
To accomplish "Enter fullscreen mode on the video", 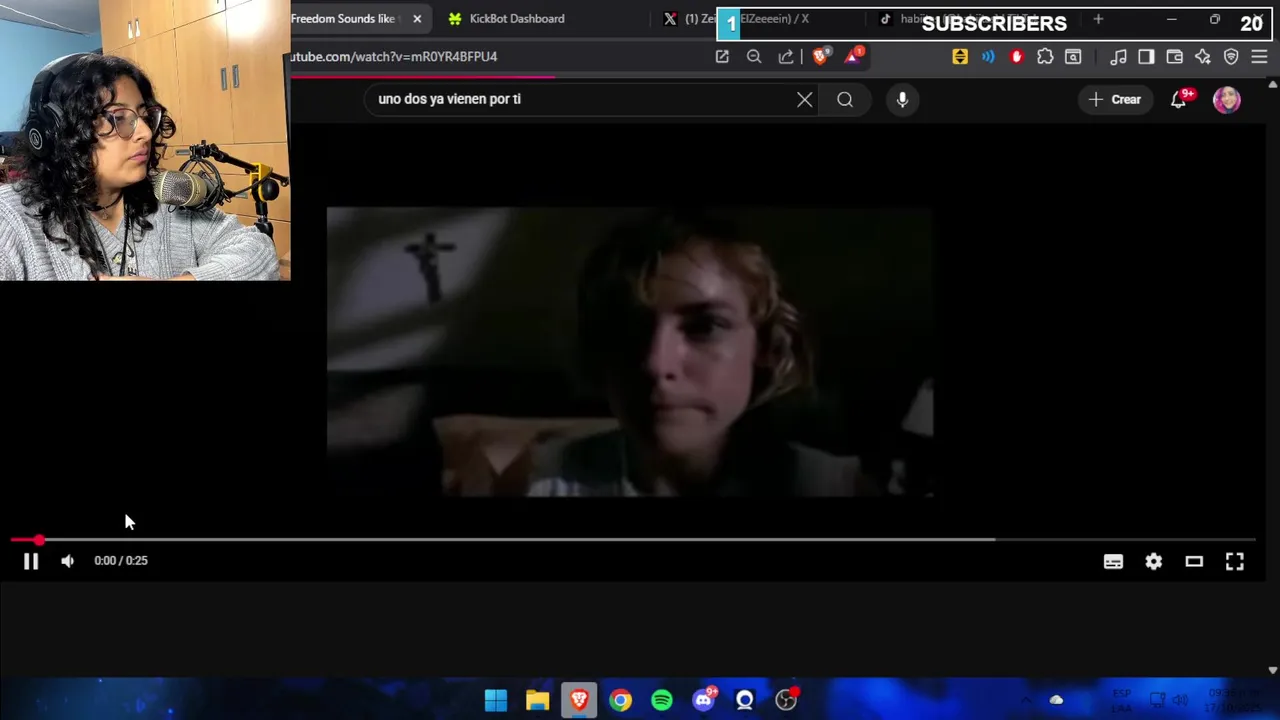I will 1235,562.
